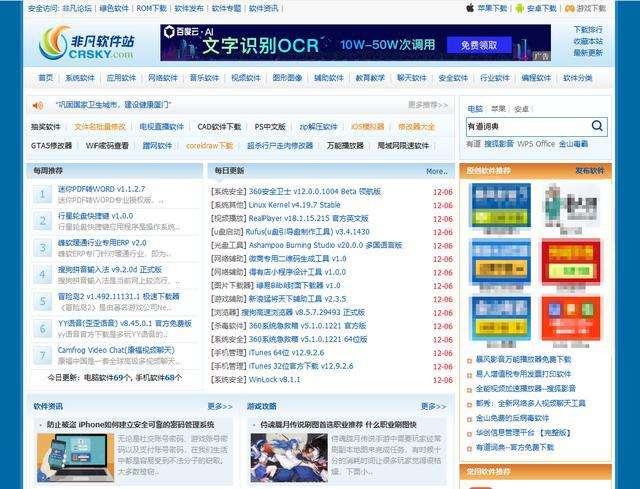Click rank badge 7 beside Camfrog Video Chat
640x489 pixels.
pos(42,356)
